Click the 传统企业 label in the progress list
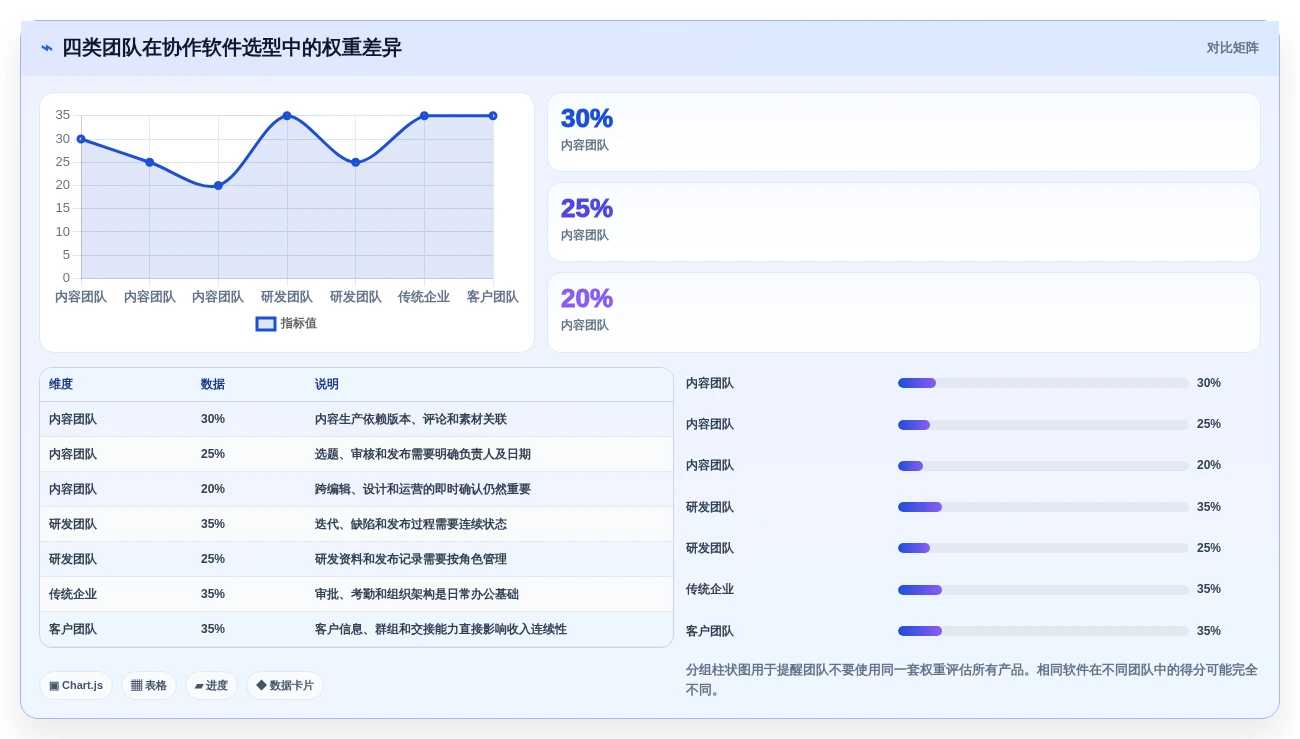The width and height of the screenshot is (1300, 739). click(x=710, y=589)
